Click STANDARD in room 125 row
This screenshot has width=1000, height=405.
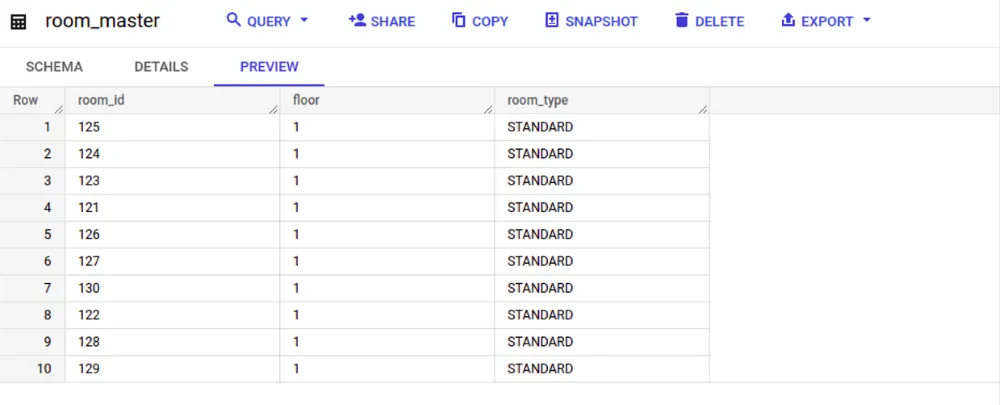coord(540,127)
